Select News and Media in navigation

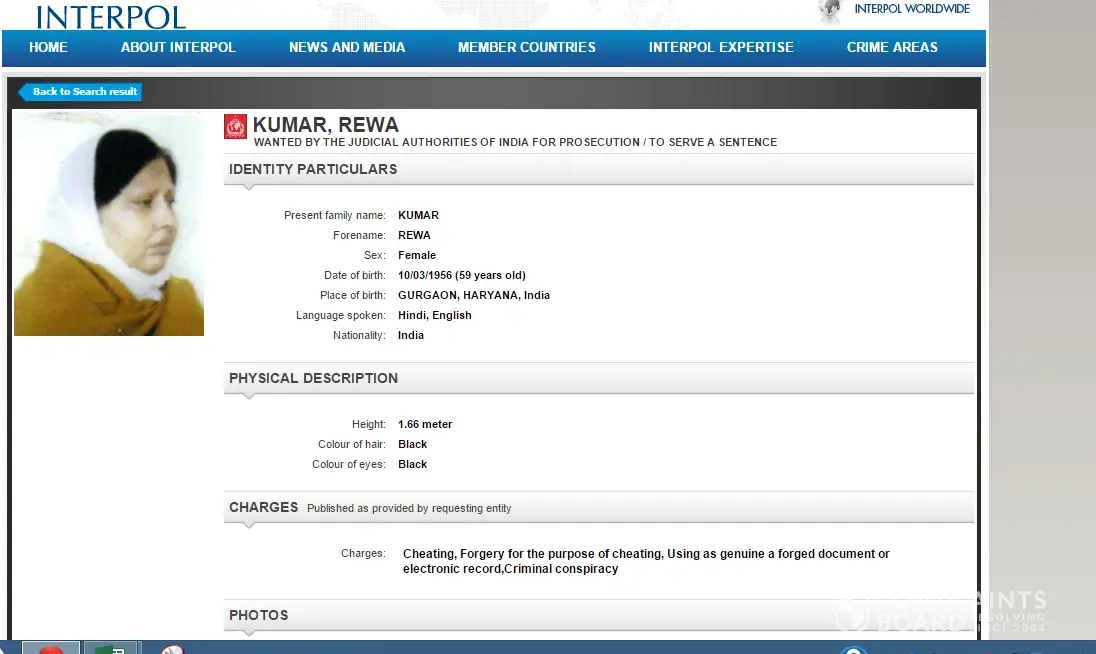tap(347, 47)
